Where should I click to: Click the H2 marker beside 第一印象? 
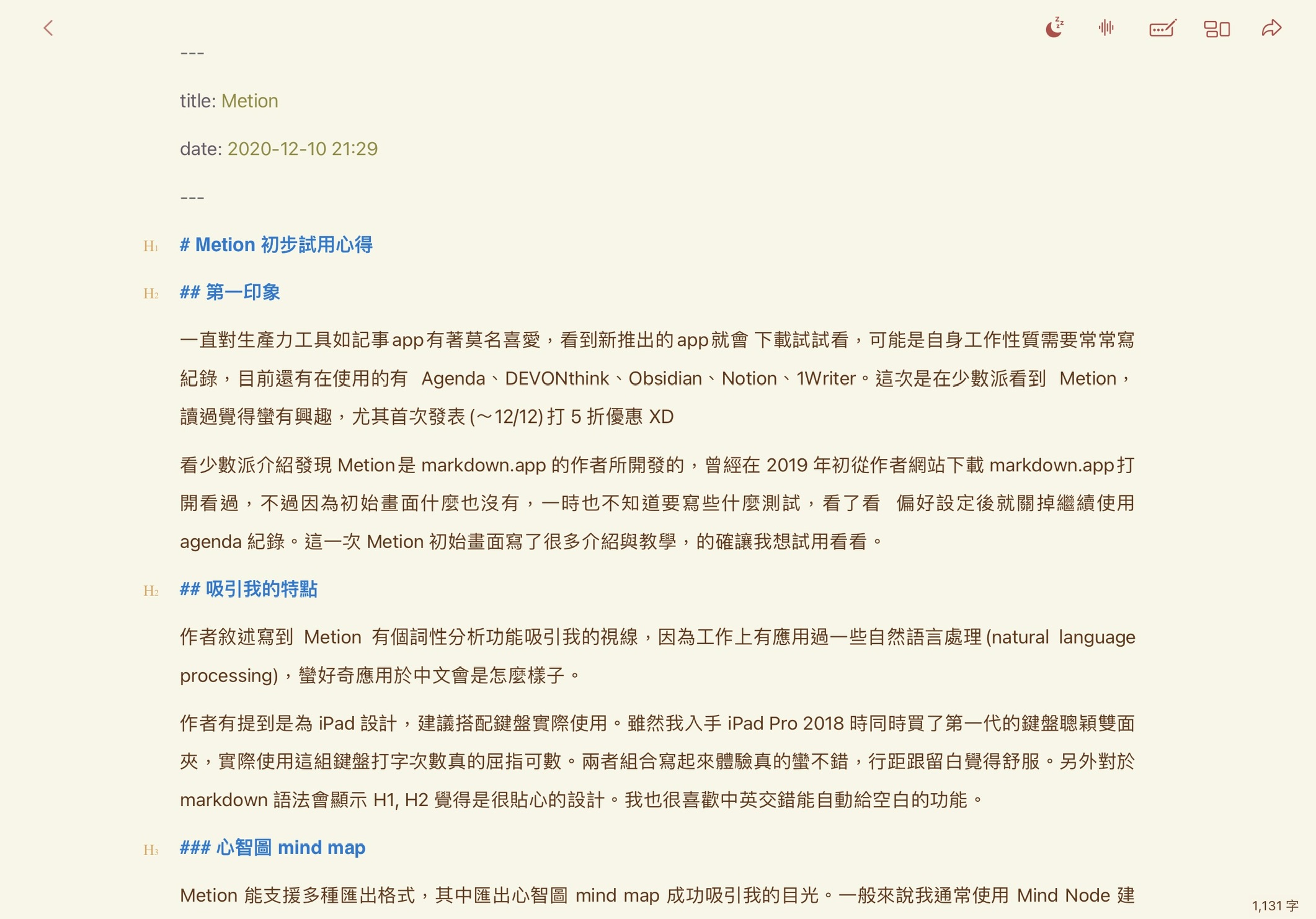pyautogui.click(x=151, y=293)
